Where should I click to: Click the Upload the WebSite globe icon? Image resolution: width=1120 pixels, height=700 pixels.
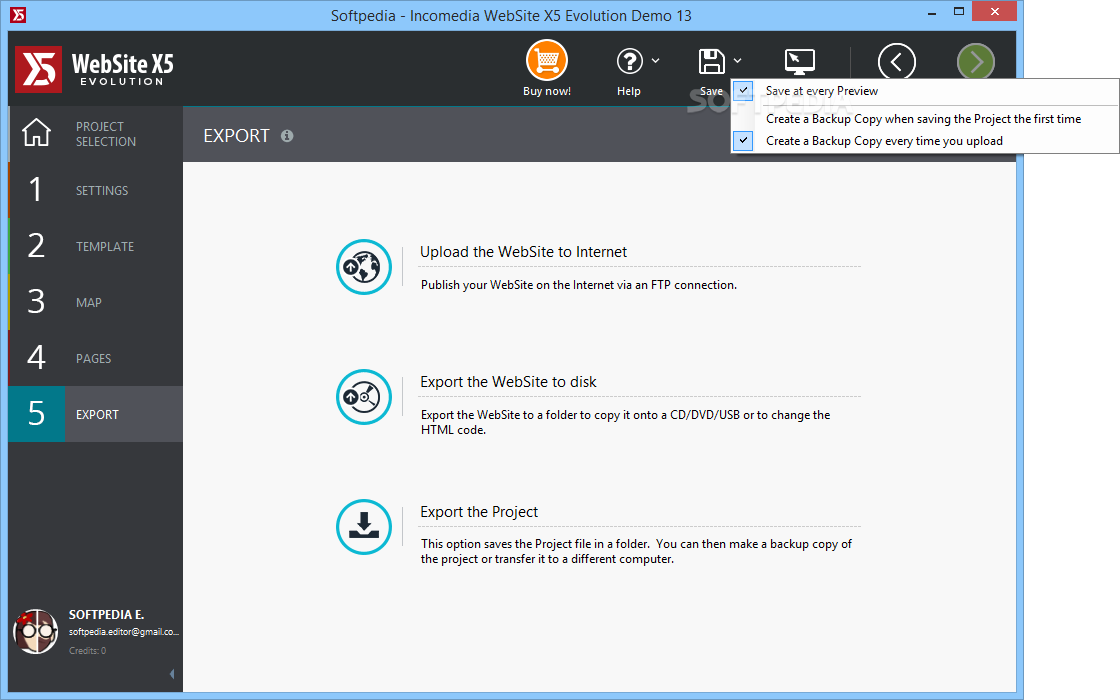point(364,267)
